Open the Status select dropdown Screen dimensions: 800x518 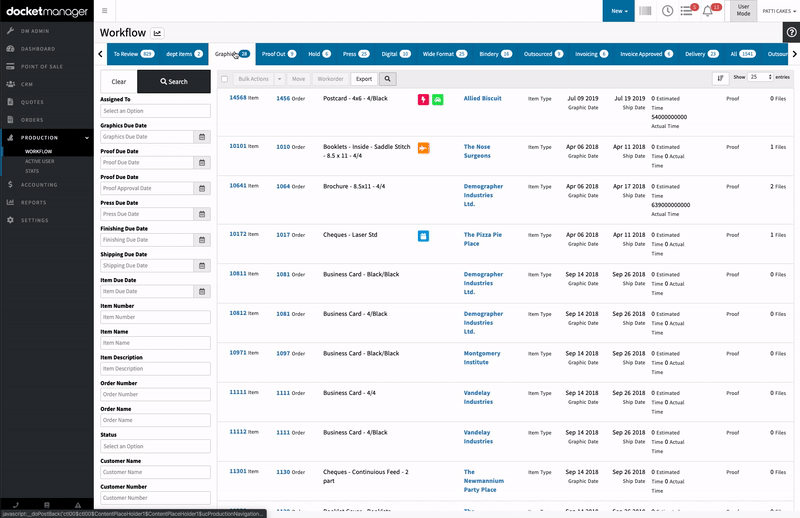(156, 447)
